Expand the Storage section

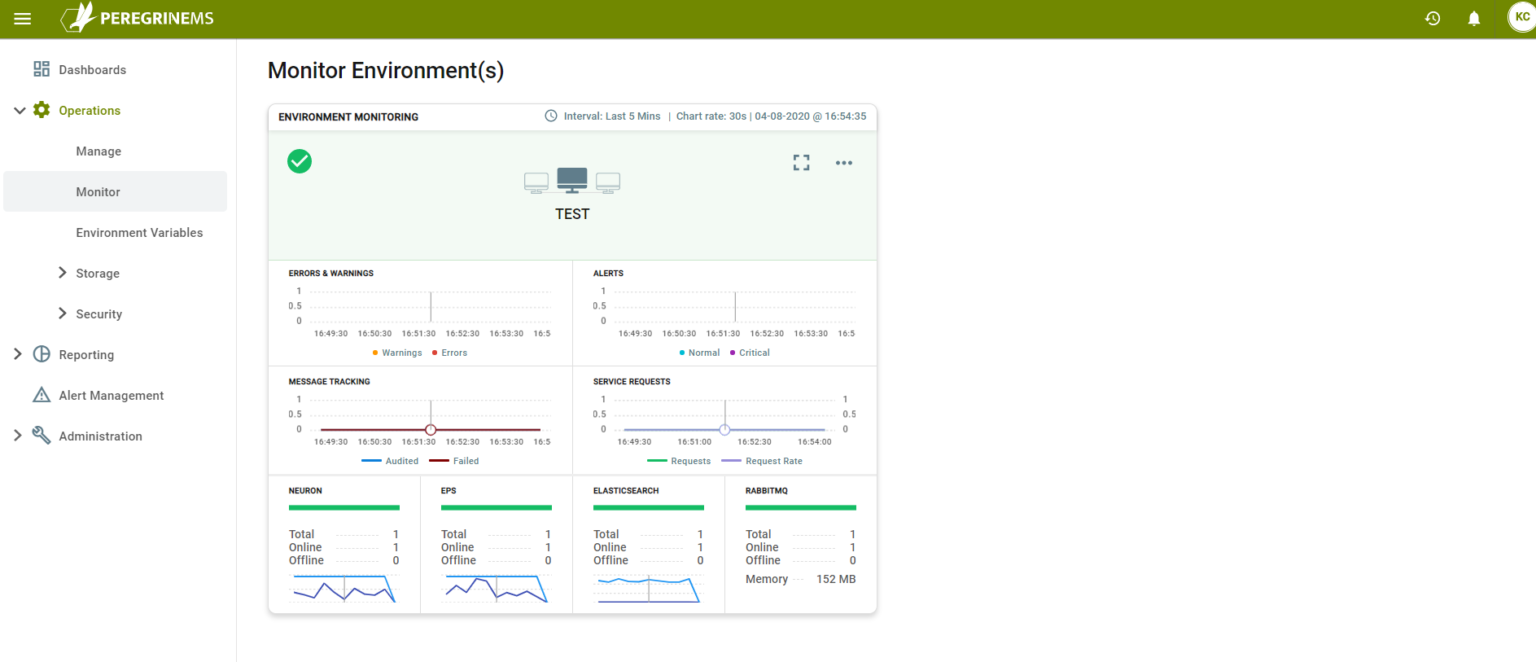coord(100,272)
